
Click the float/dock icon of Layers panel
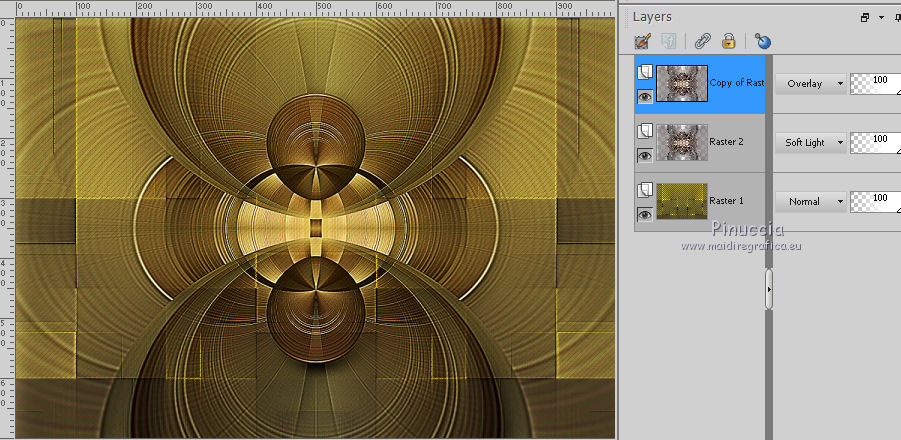864,17
